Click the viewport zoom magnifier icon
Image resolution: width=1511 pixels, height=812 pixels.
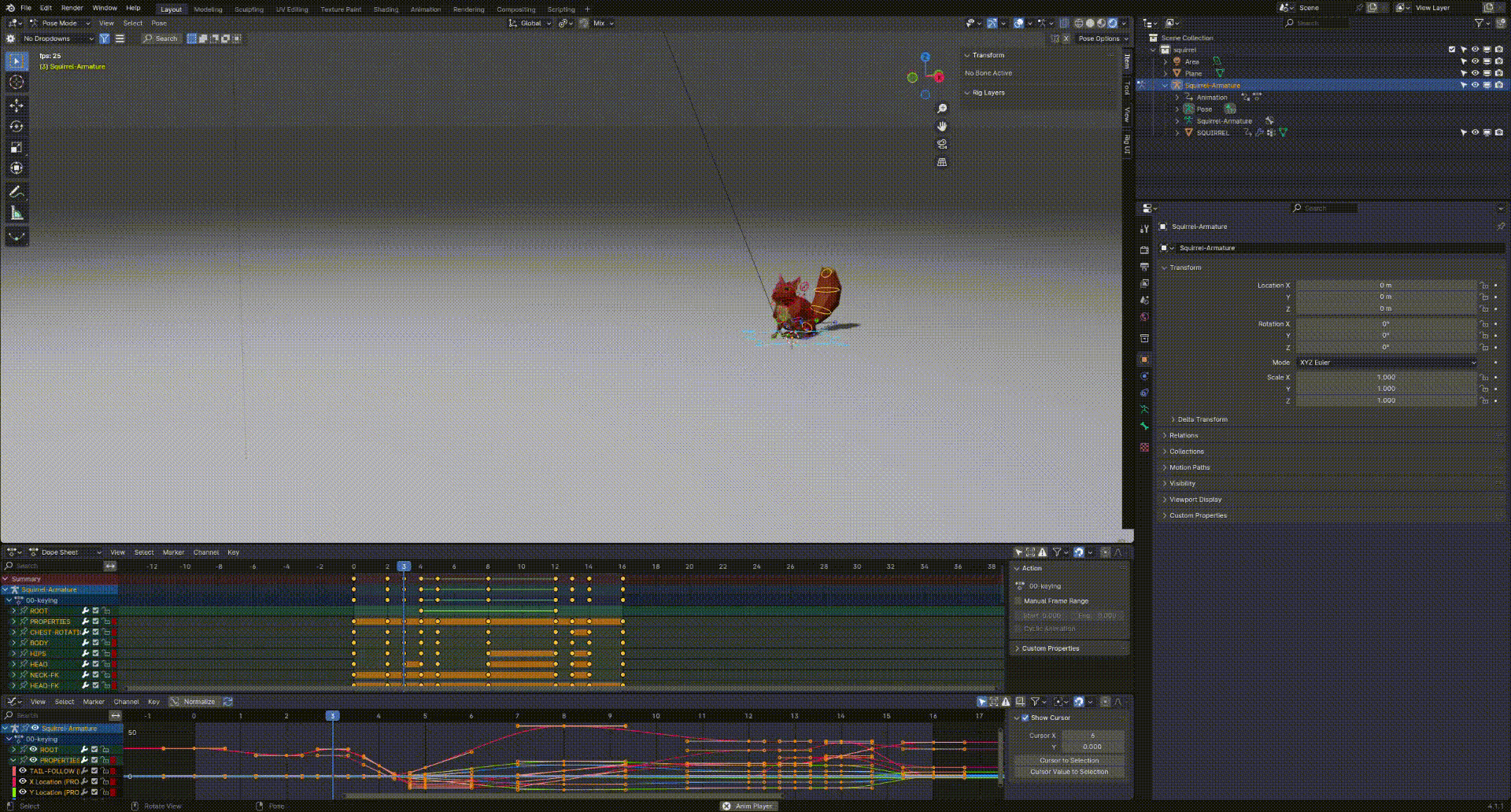pos(942,109)
